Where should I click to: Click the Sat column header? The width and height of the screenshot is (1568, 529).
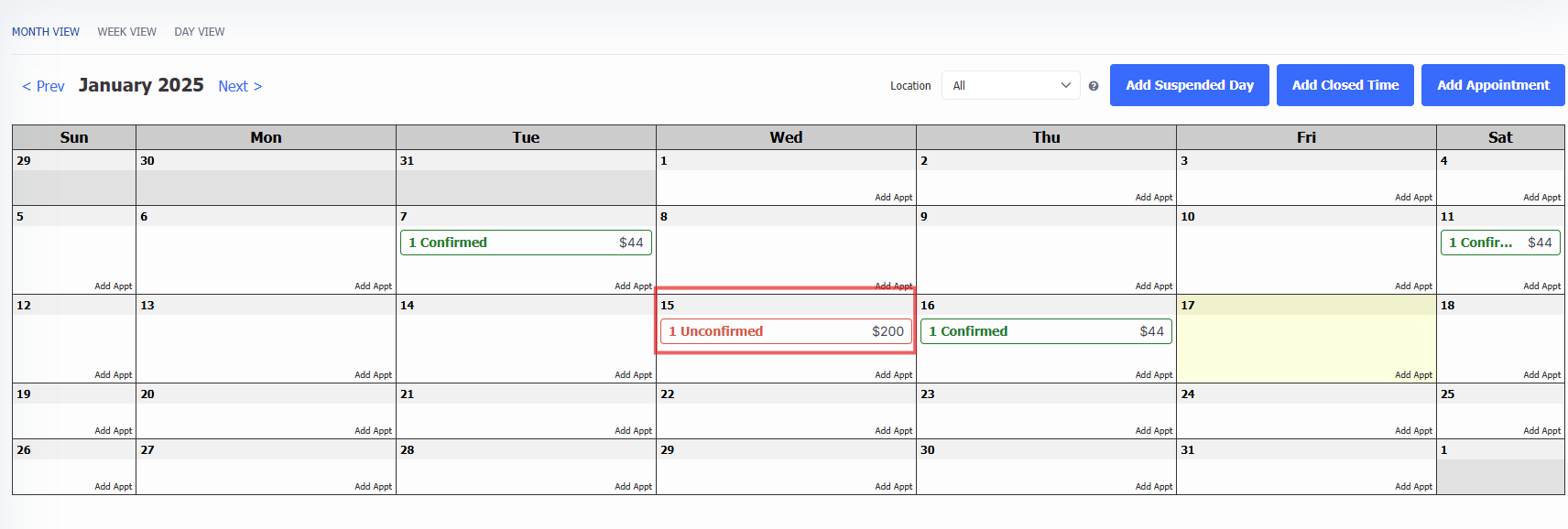pos(1500,137)
